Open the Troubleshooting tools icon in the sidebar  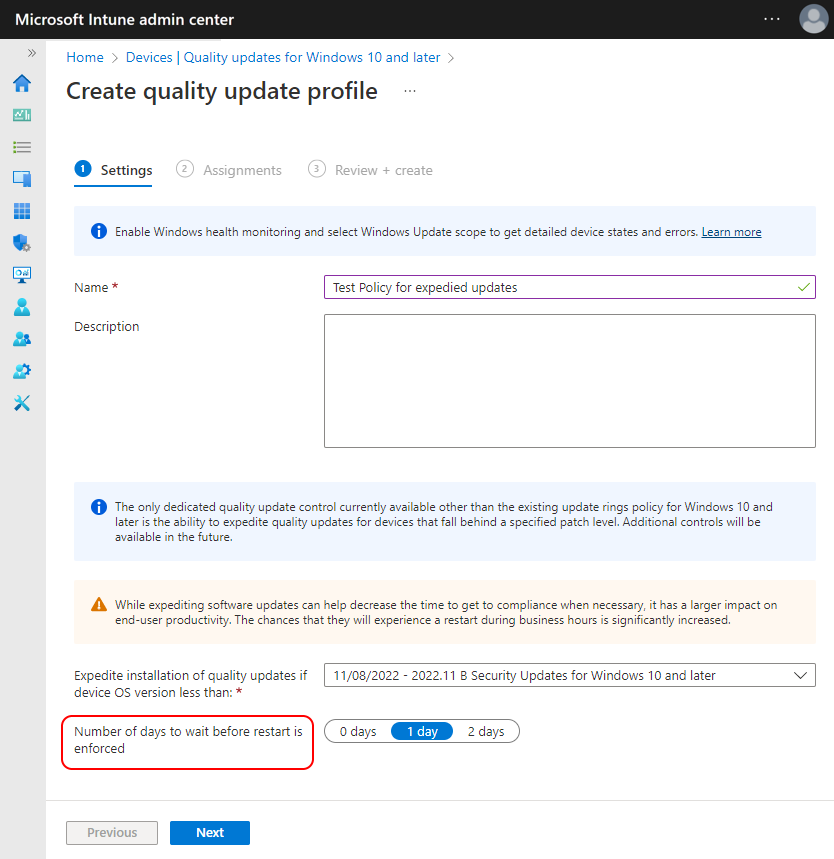tap(22, 403)
